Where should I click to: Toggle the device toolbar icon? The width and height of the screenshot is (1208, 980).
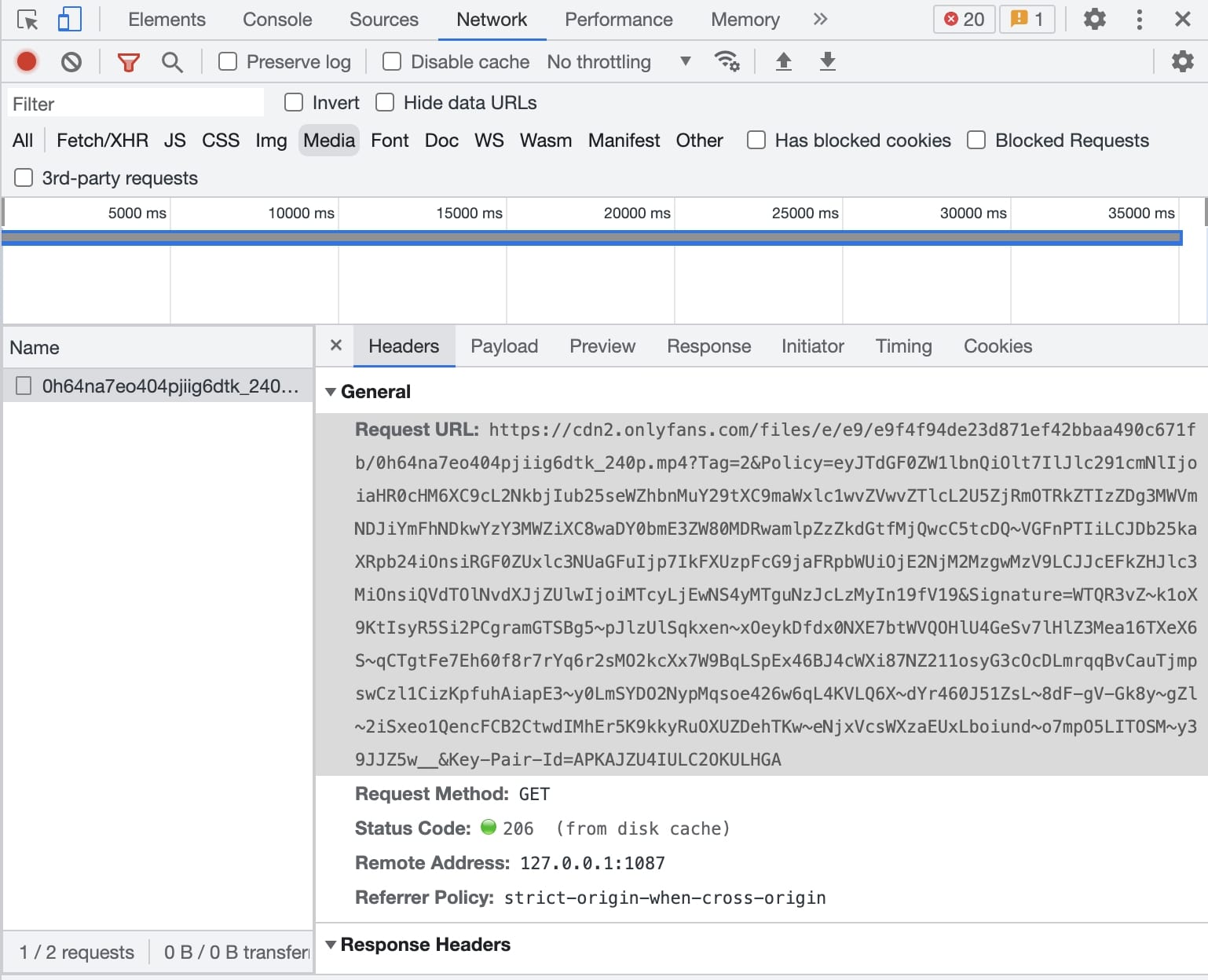tap(70, 20)
